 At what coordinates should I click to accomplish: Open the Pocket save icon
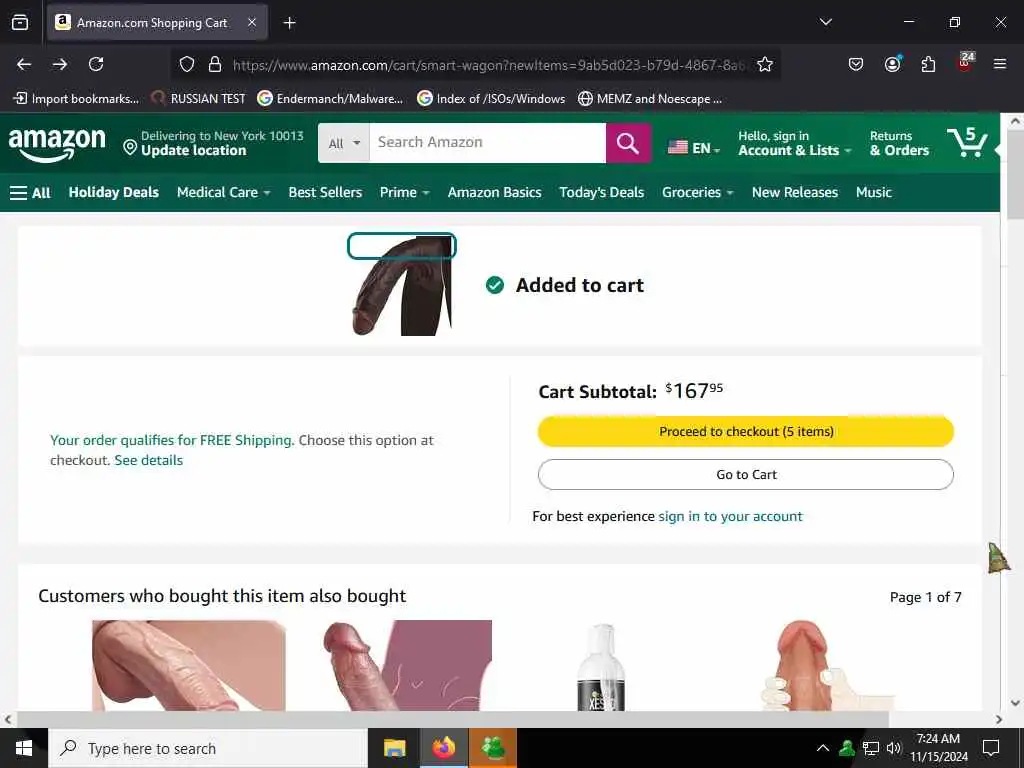(856, 64)
